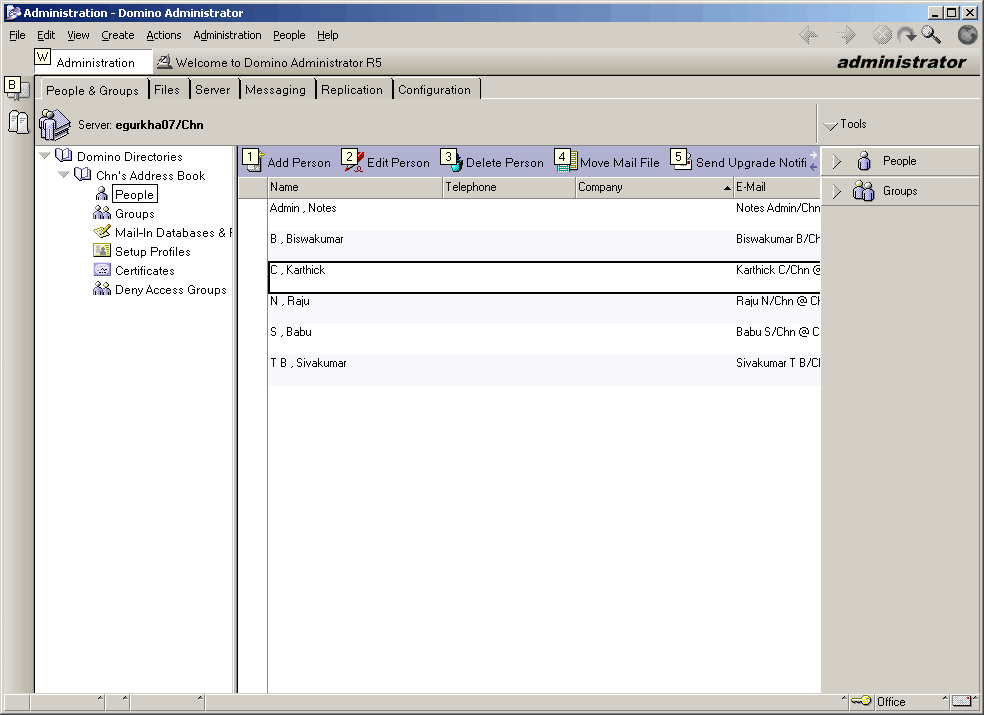The height and width of the screenshot is (715, 984).
Task: Click the bookmark bar icon marked B
Action: [17, 88]
